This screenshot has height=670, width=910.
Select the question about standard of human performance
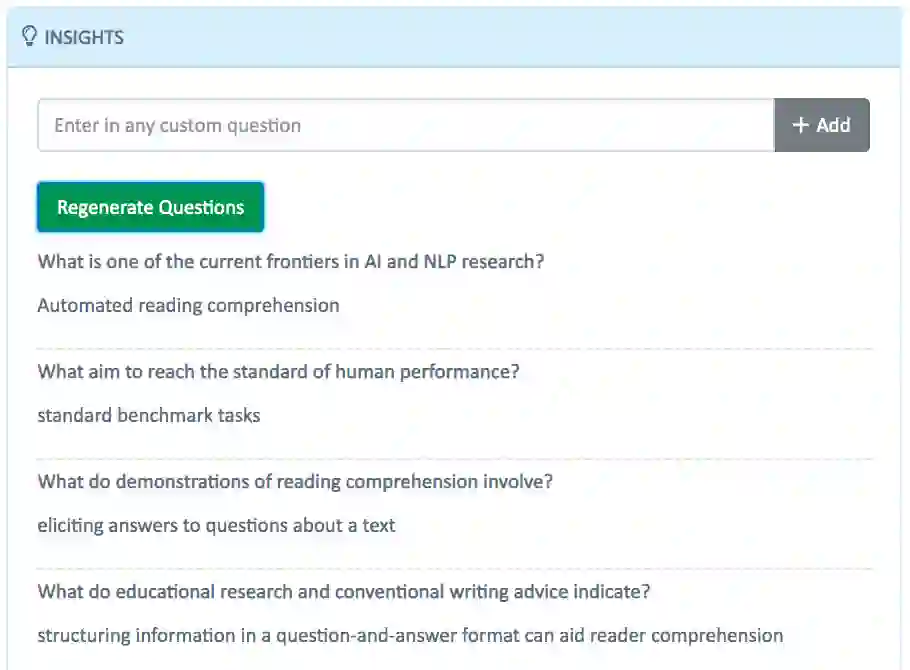[278, 372]
